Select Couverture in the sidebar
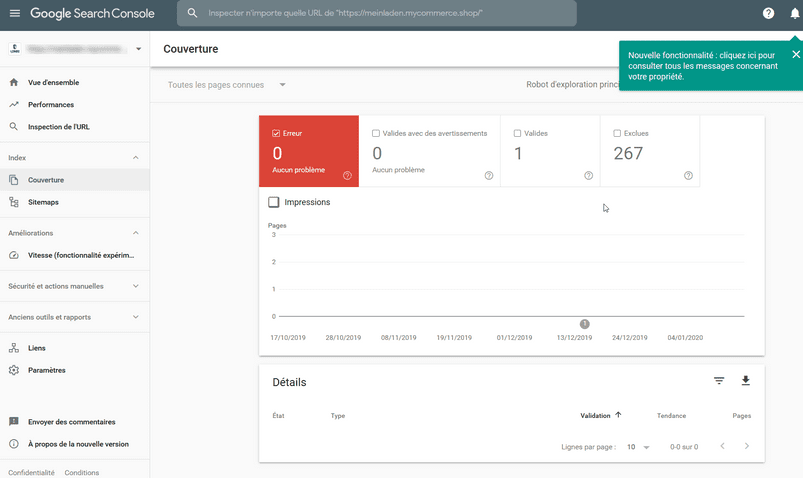 75,180
